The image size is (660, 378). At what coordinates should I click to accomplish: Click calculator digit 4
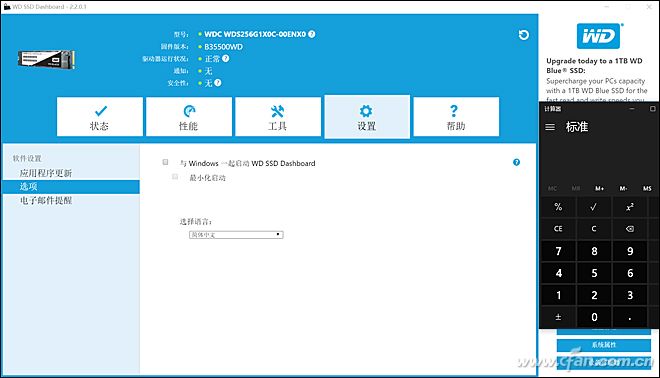coord(558,273)
